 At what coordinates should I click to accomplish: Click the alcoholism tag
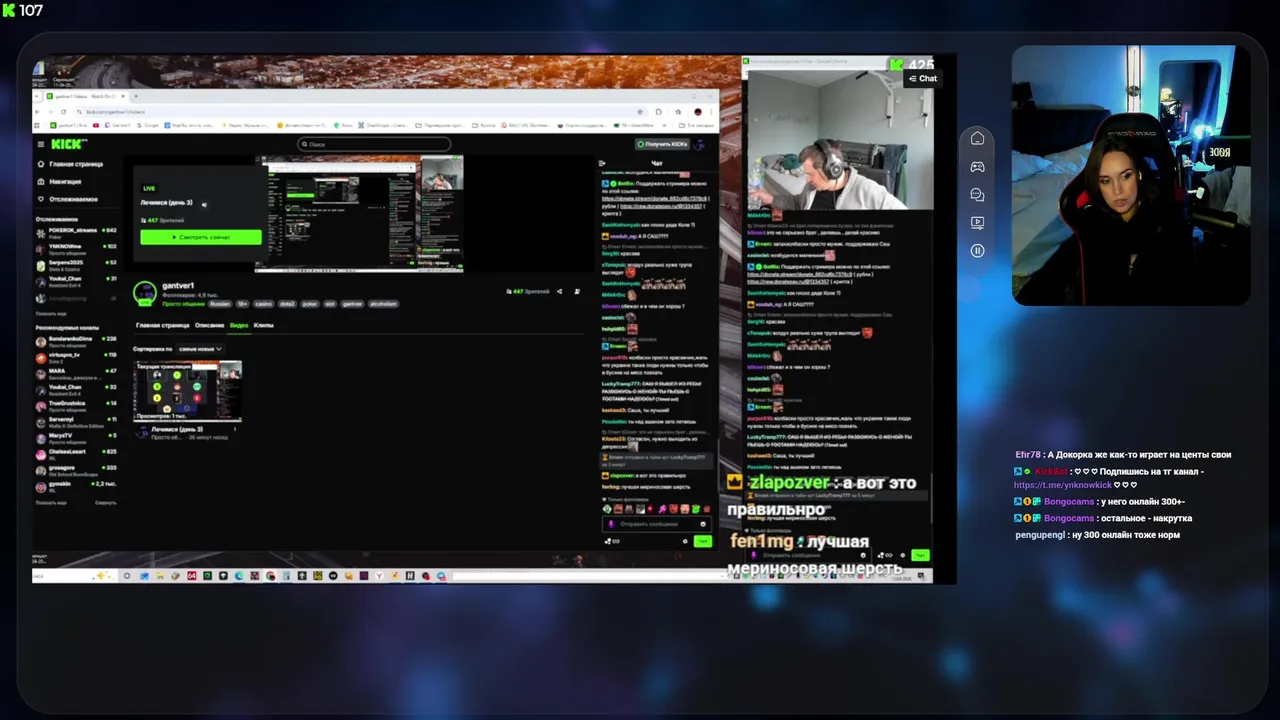384,303
